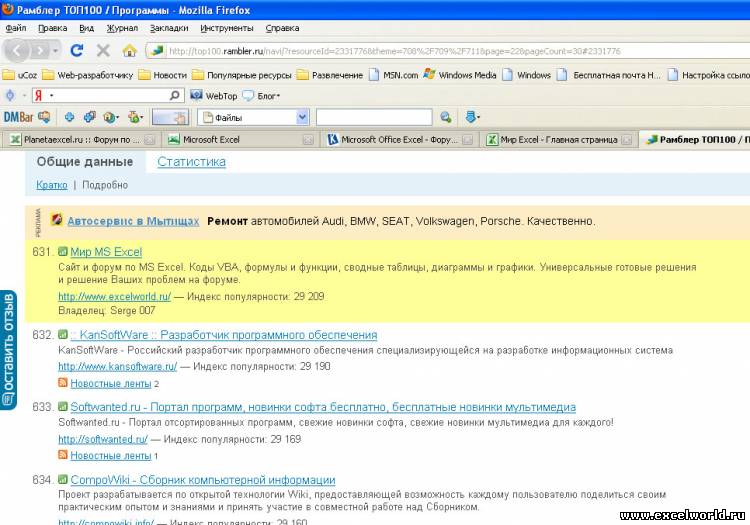Click the DMBar hand pointer button
Screen dimensions: 750x525
pos(170,117)
